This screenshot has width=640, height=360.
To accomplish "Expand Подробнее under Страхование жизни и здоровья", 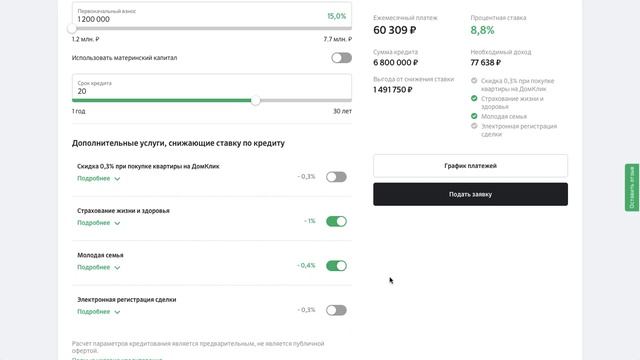I will 98,223.
